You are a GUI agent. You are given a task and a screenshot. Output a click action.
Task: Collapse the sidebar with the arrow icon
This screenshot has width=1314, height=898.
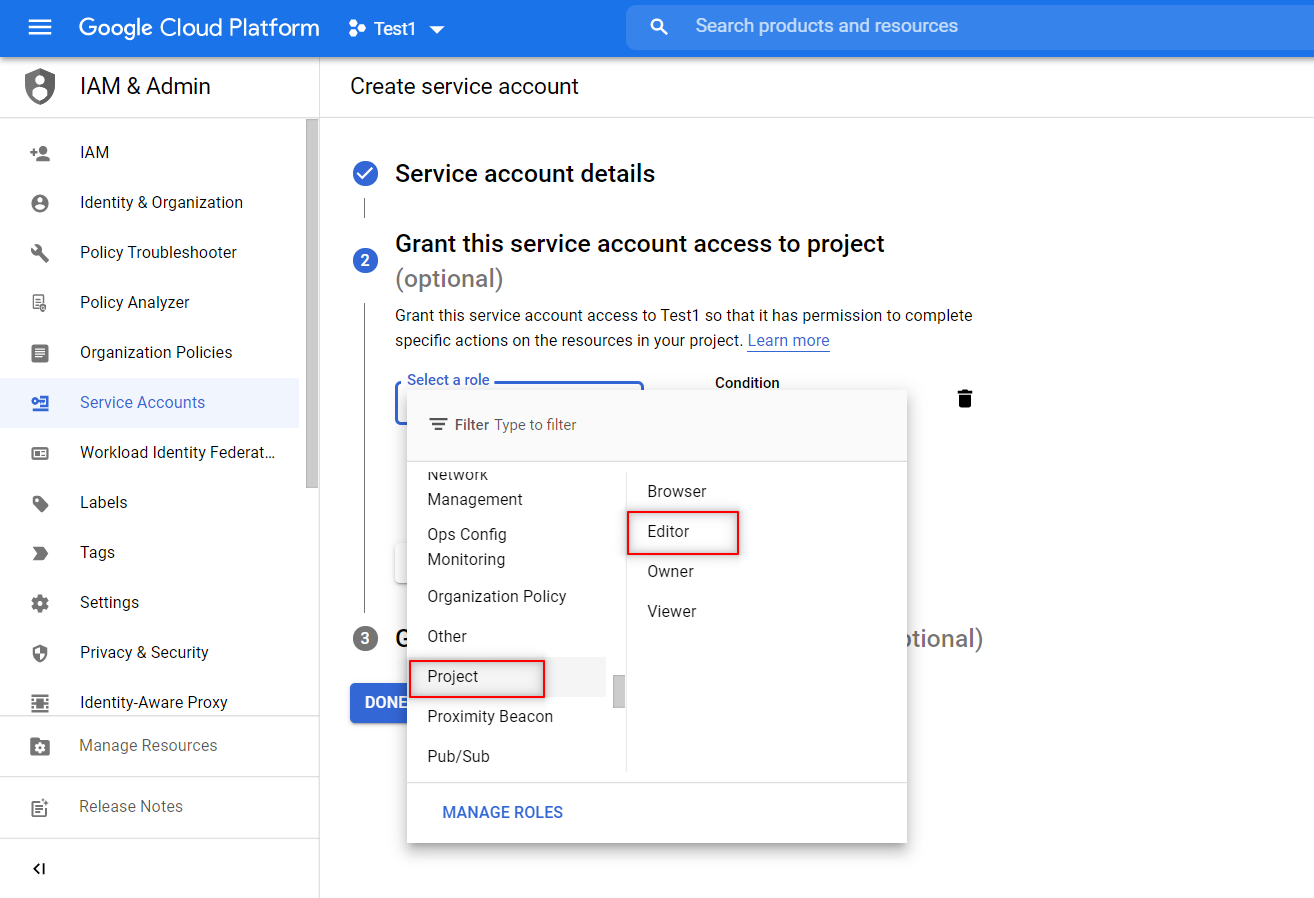39,869
